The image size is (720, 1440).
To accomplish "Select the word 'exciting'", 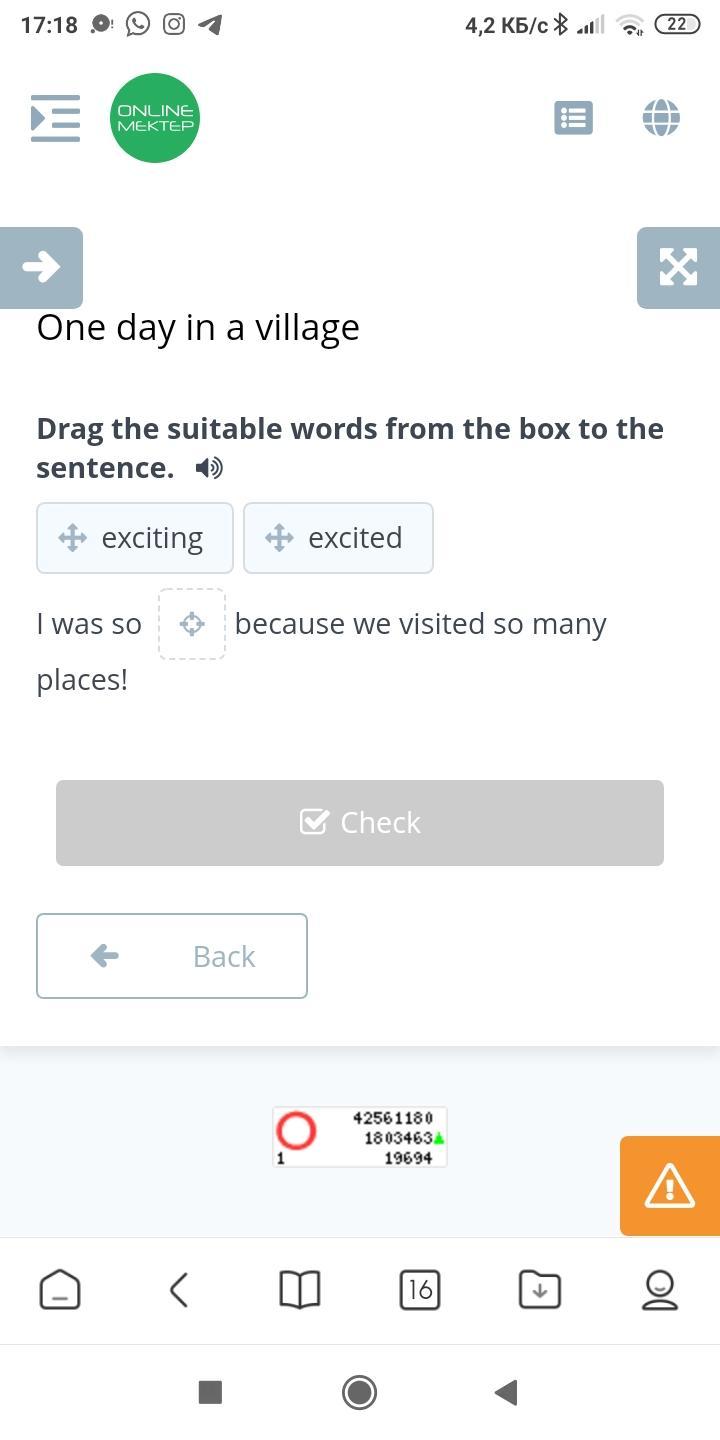I will [x=135, y=538].
